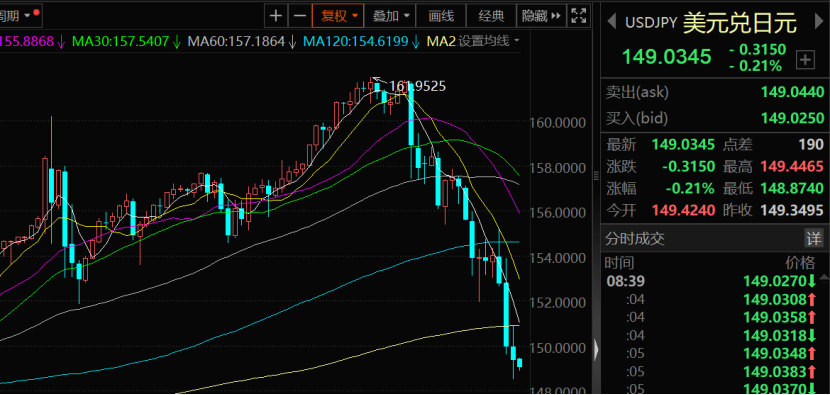The height and width of the screenshot is (395, 830).
Task: Click red record dot near 周期
Action: (36, 12)
